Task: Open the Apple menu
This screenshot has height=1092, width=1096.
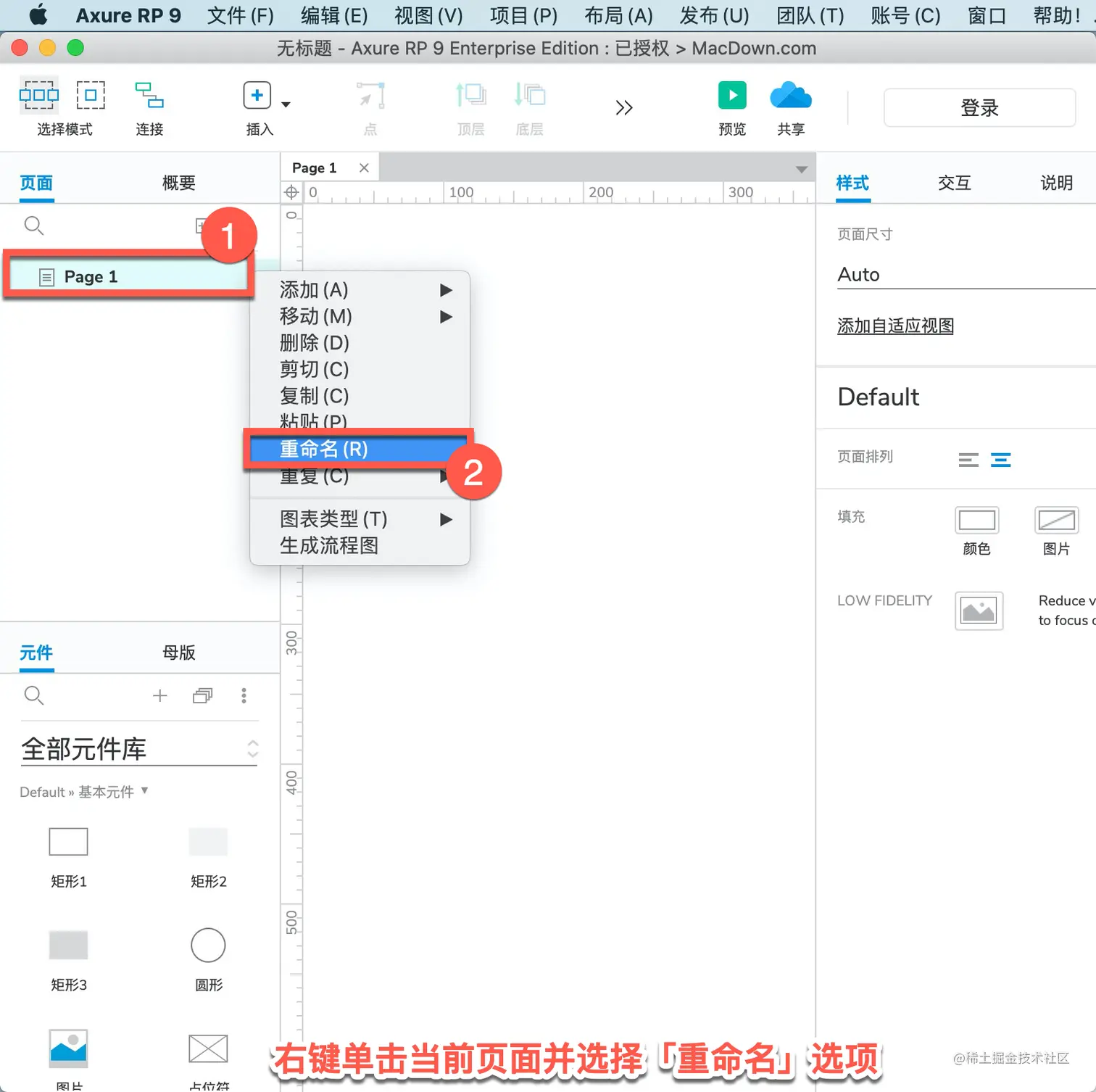Action: [38, 15]
